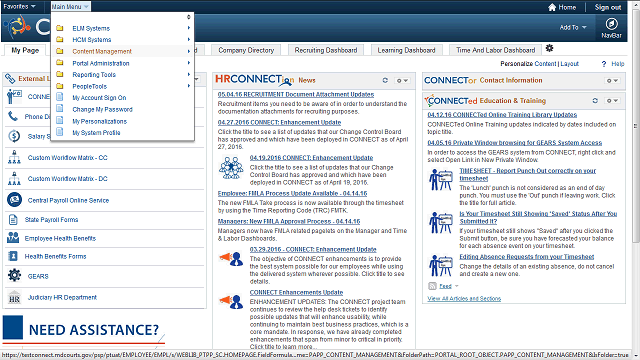Click the State Payroll Forms document icon
640x360 pixels.
[13, 220]
